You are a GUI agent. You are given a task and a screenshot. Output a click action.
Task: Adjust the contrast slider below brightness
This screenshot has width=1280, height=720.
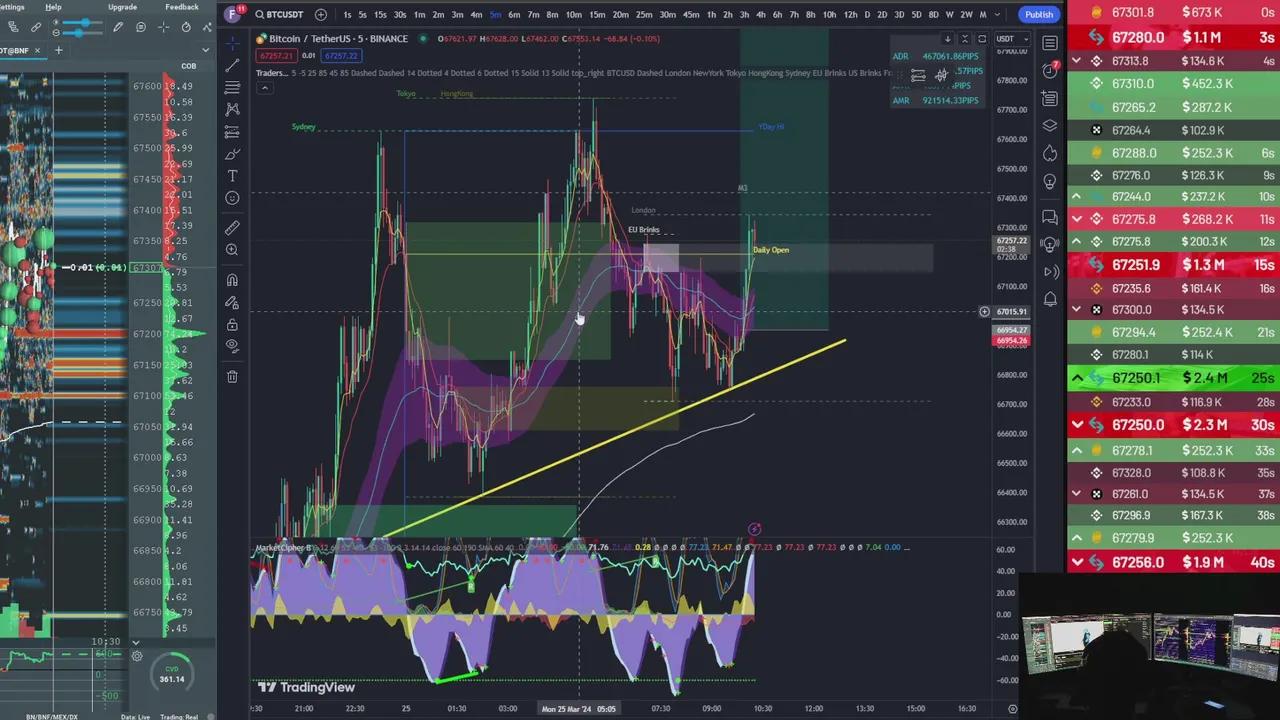[x=84, y=32]
